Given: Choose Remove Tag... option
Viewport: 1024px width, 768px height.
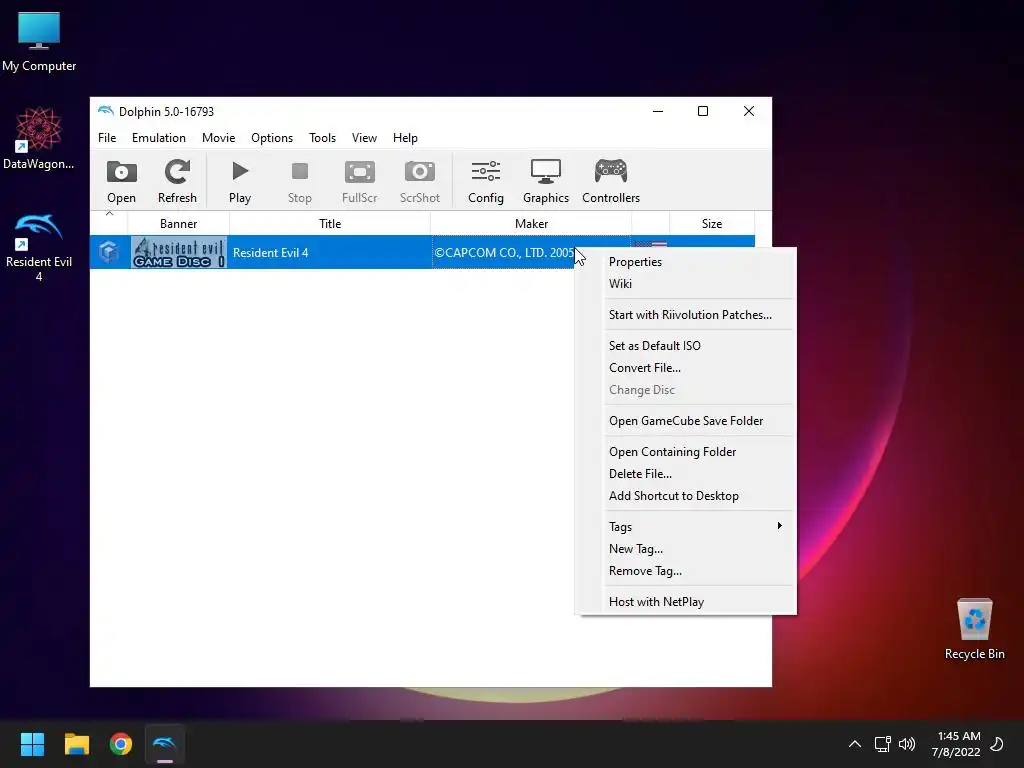Looking at the screenshot, I should [686, 571].
